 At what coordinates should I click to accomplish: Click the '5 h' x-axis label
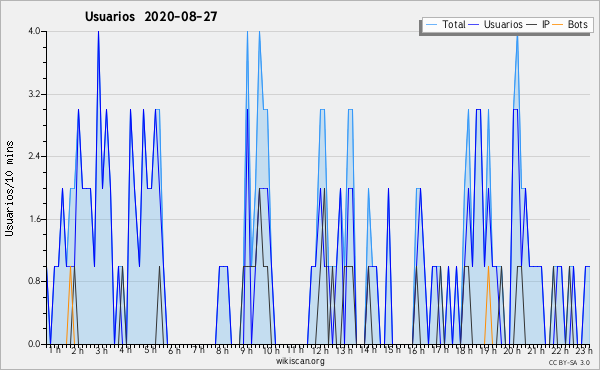150,350
